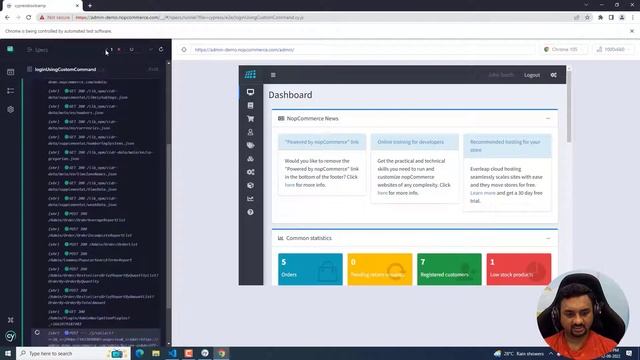This screenshot has width=640, height=360.
Task: Collapse the NopCommerce News panel
Action: [x=548, y=118]
